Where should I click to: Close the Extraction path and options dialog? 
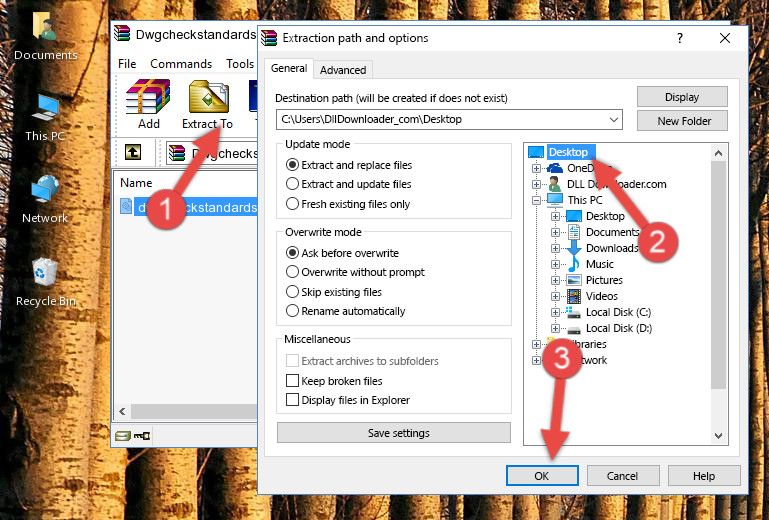(725, 38)
